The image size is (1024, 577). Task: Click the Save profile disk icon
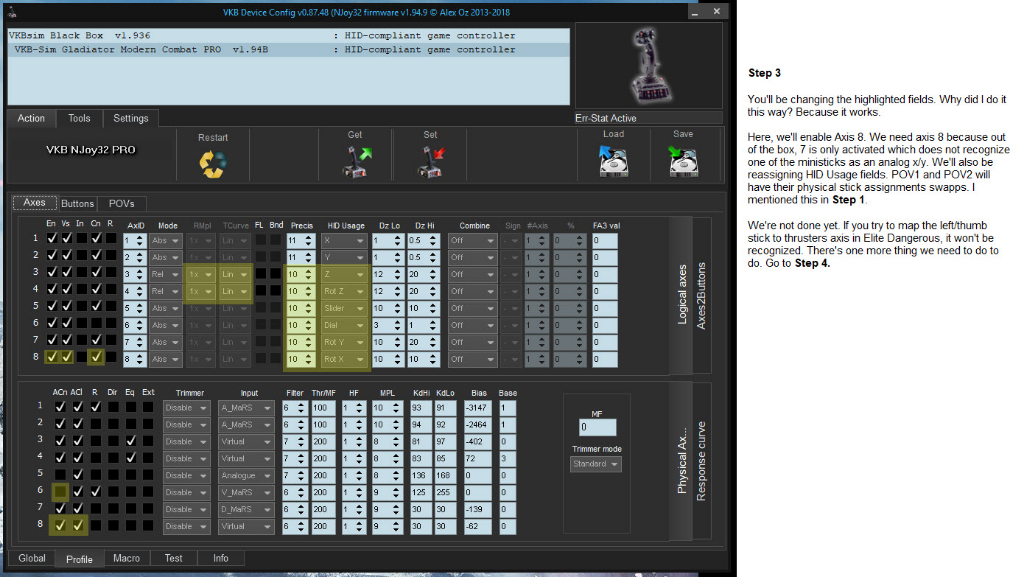coord(683,160)
